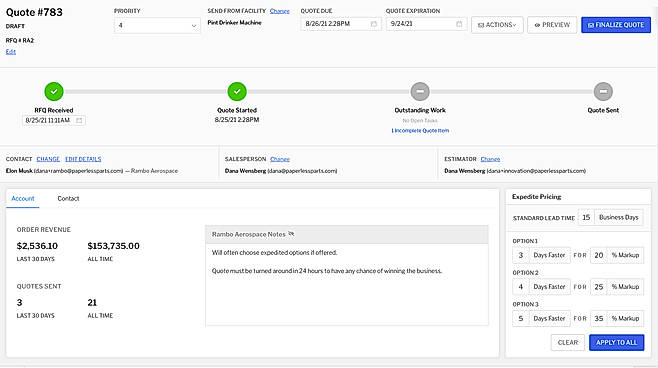Change the Salesperson
Screen dimensions: 658x368
pos(280,159)
